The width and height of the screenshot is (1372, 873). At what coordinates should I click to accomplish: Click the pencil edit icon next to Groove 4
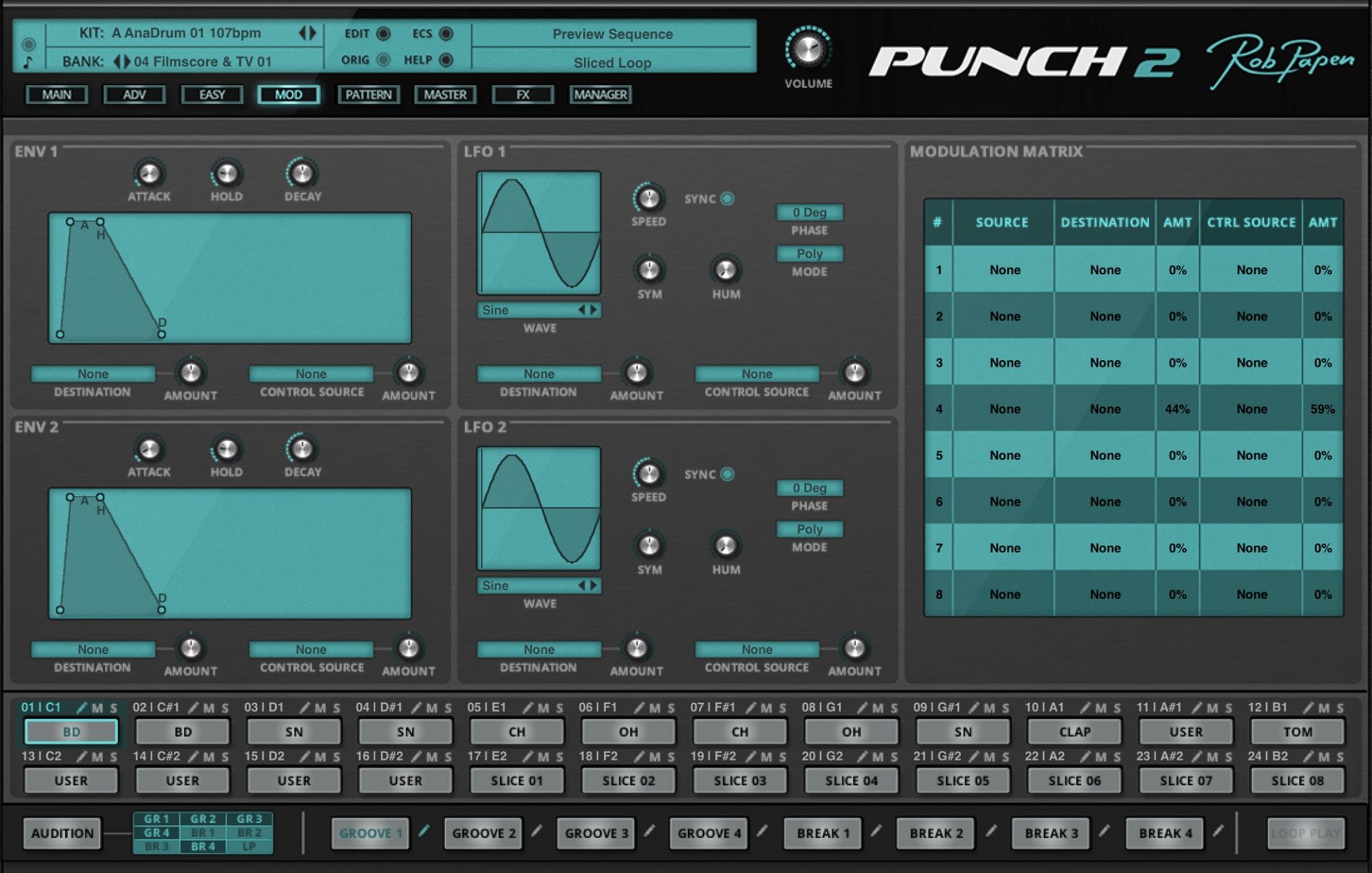tap(762, 830)
